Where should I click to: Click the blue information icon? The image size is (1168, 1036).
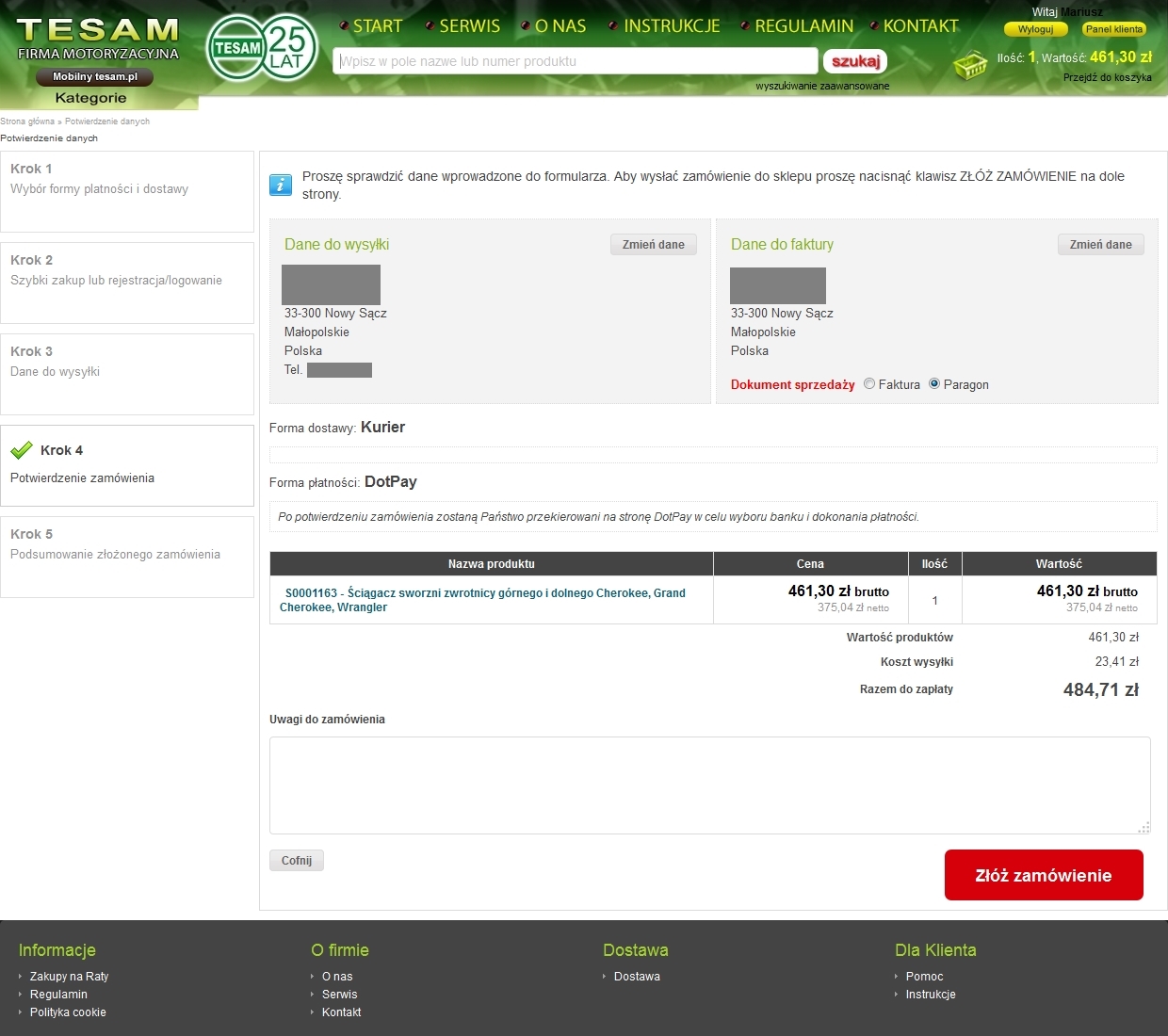(281, 185)
